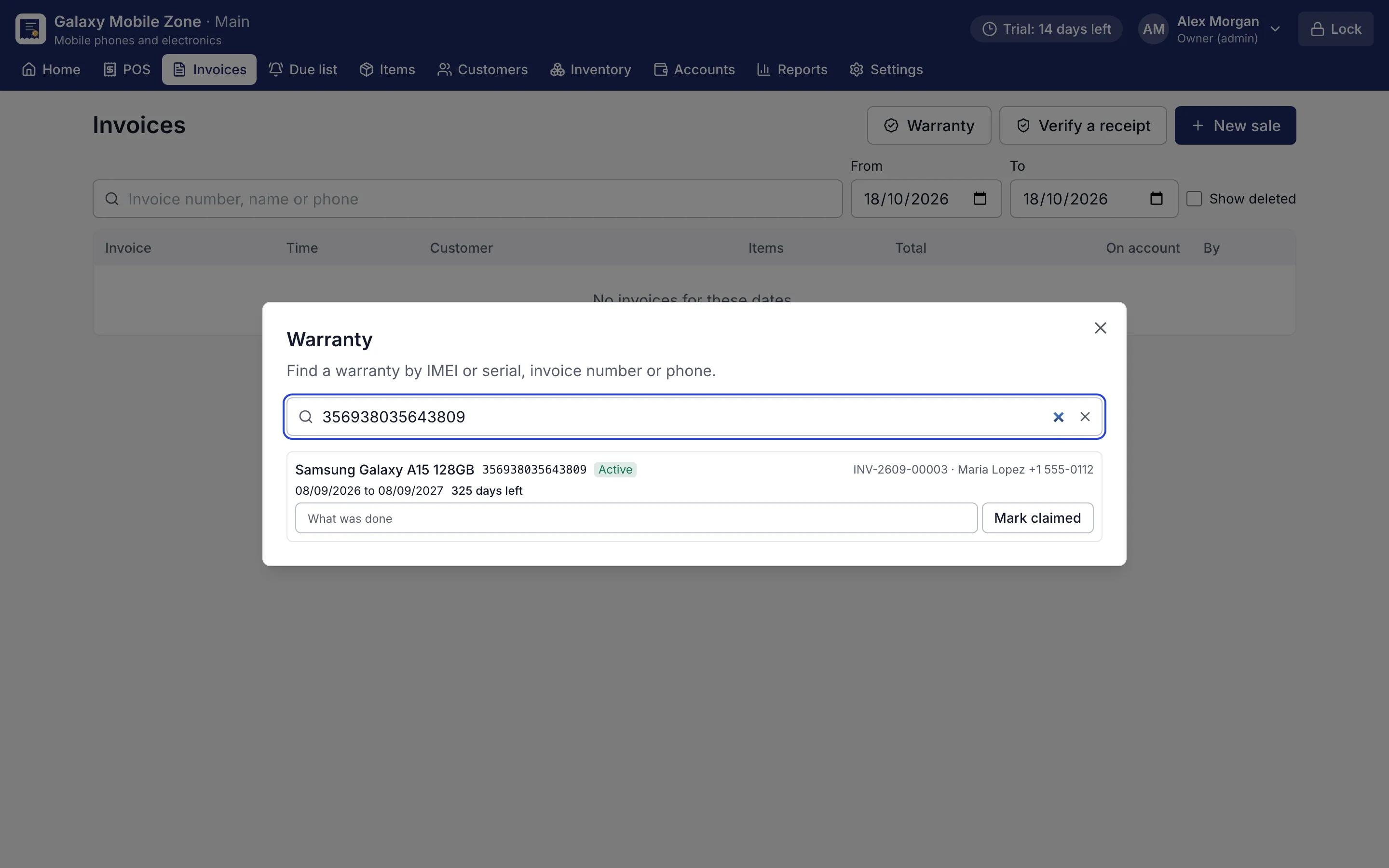Close the Warranty dialog
Viewport: 1389px width, 868px height.
1100,328
